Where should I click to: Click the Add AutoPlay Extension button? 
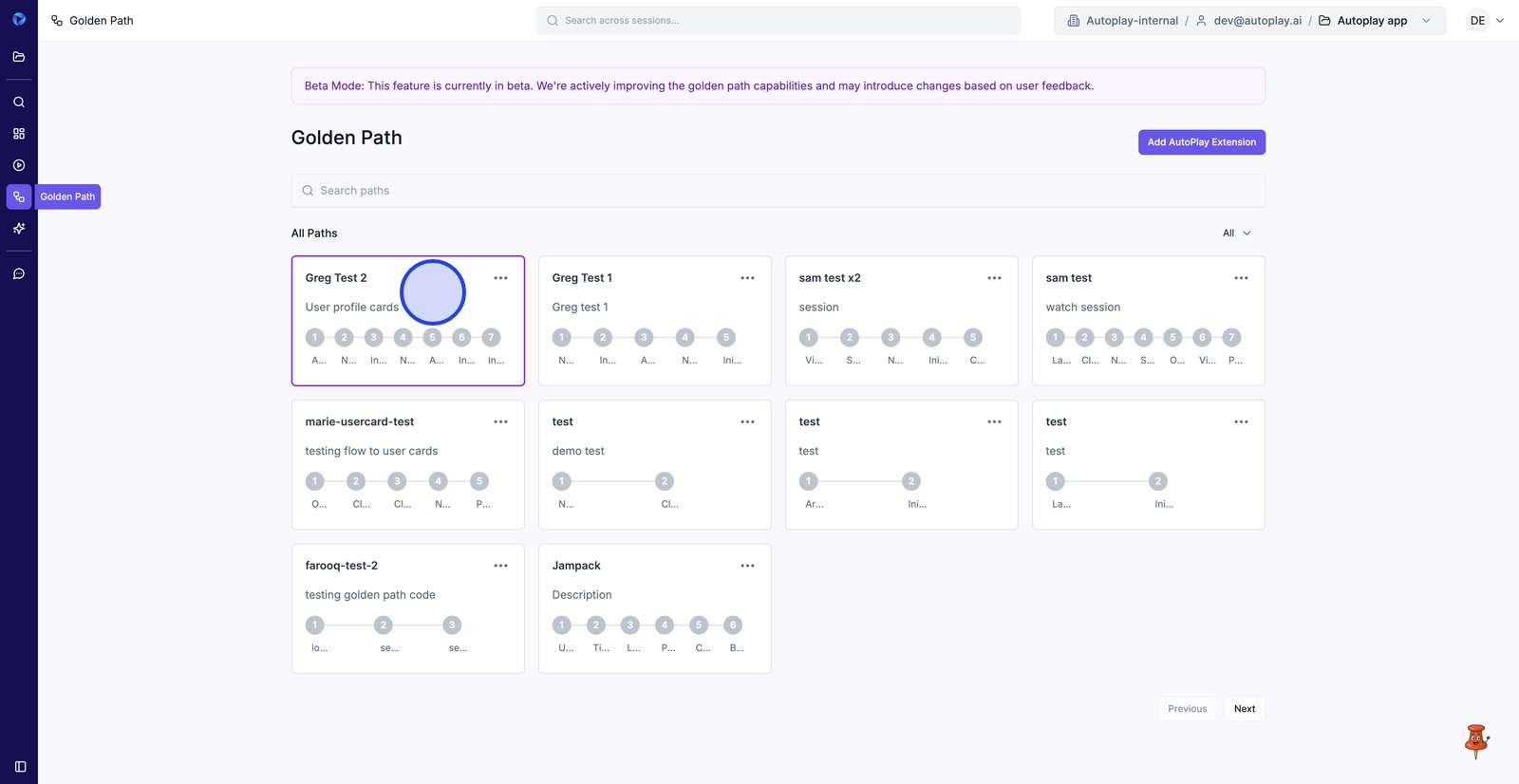[1201, 142]
